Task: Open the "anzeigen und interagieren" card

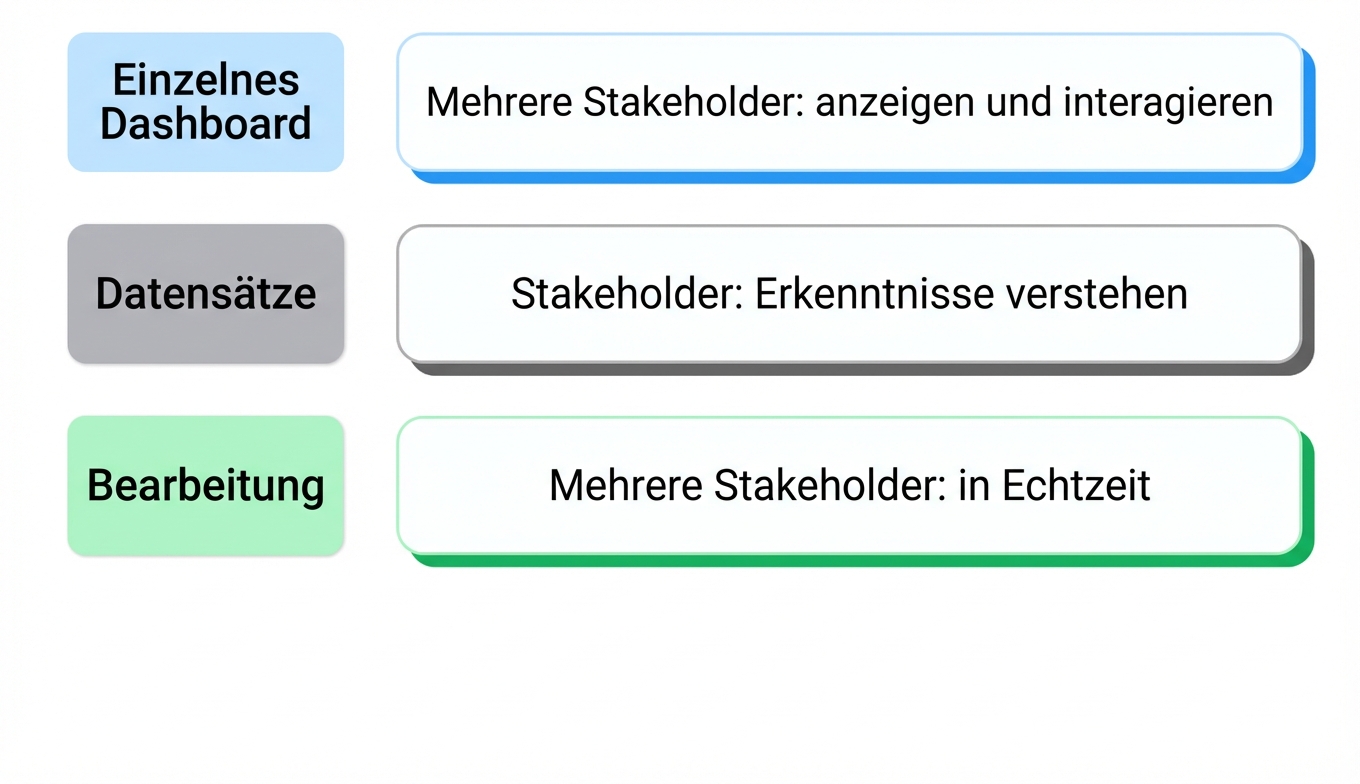Action: pos(849,102)
